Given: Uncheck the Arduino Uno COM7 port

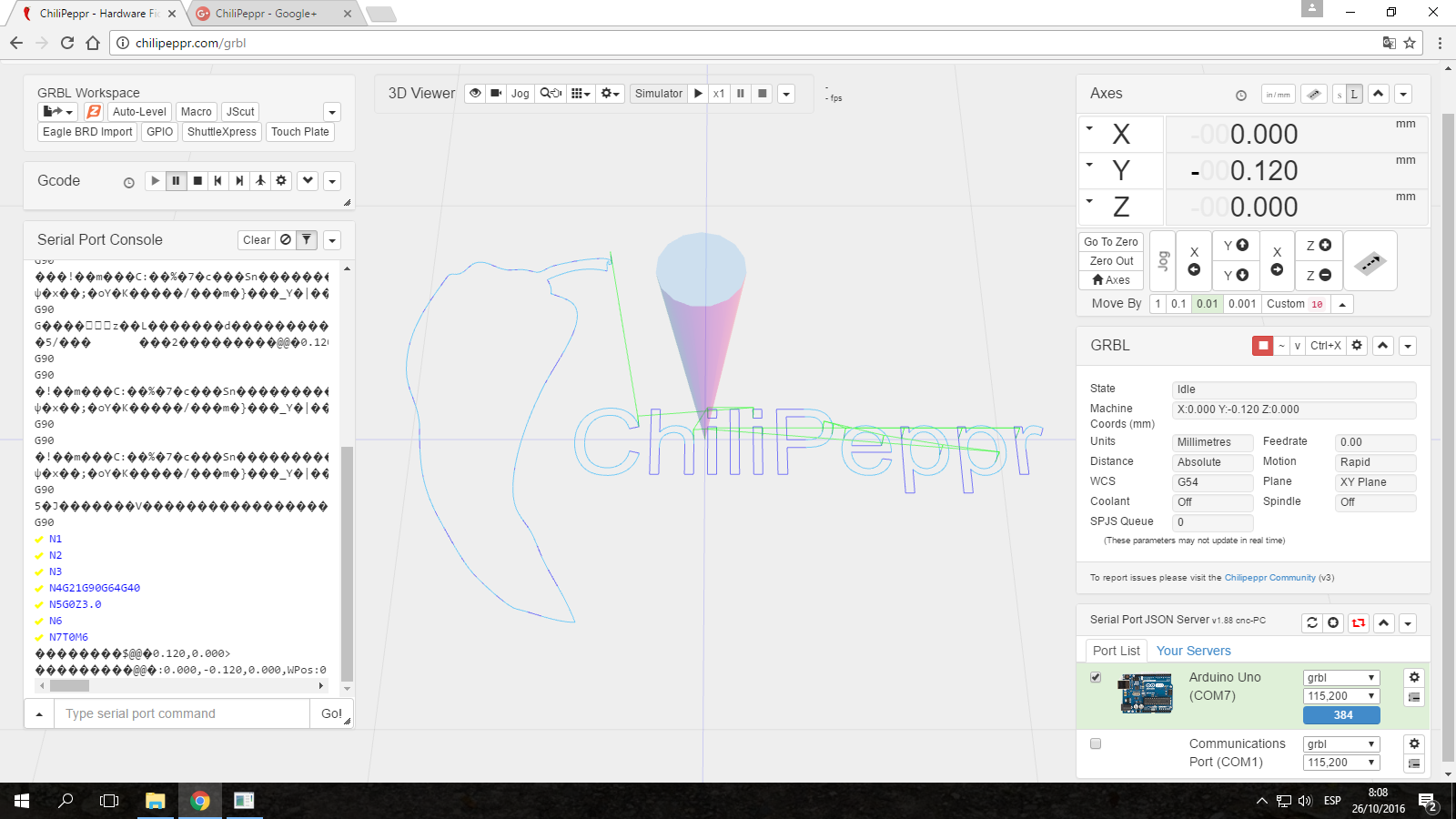Looking at the screenshot, I should click(1096, 677).
